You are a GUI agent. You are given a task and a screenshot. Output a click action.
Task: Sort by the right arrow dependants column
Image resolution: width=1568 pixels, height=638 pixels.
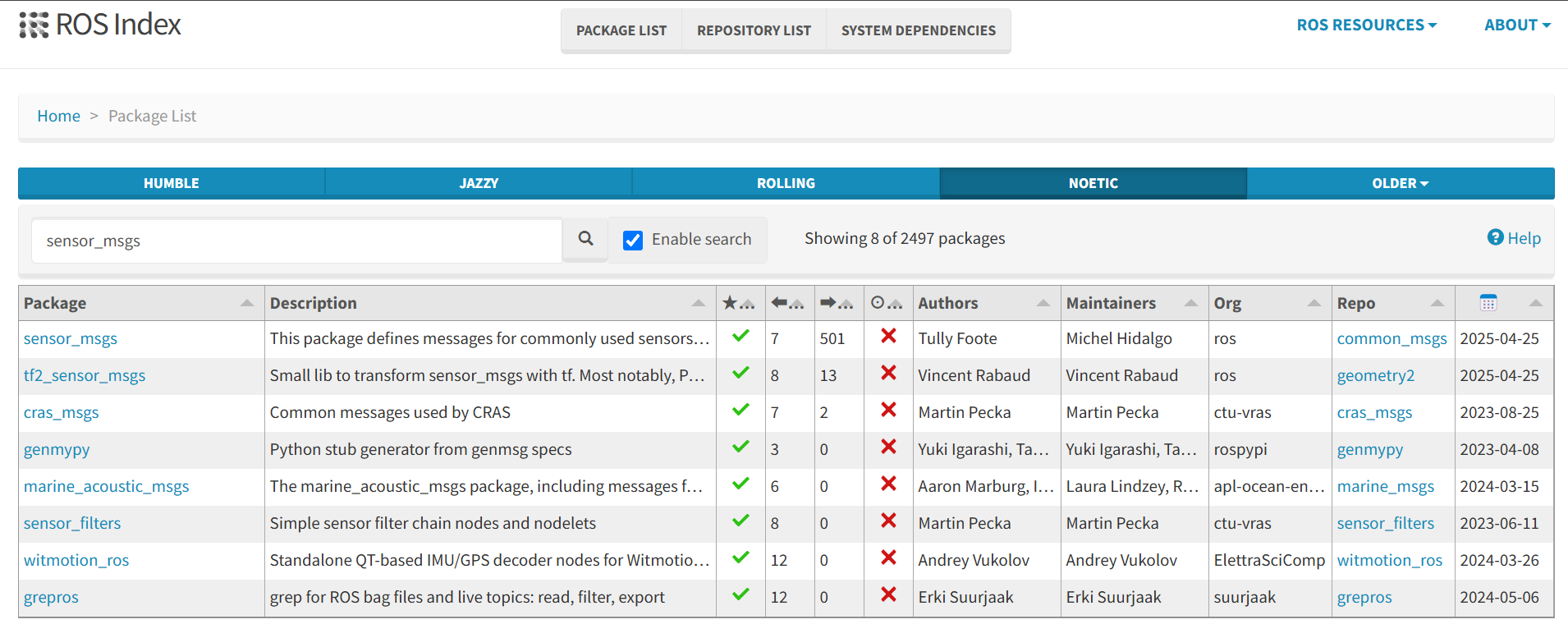828,303
